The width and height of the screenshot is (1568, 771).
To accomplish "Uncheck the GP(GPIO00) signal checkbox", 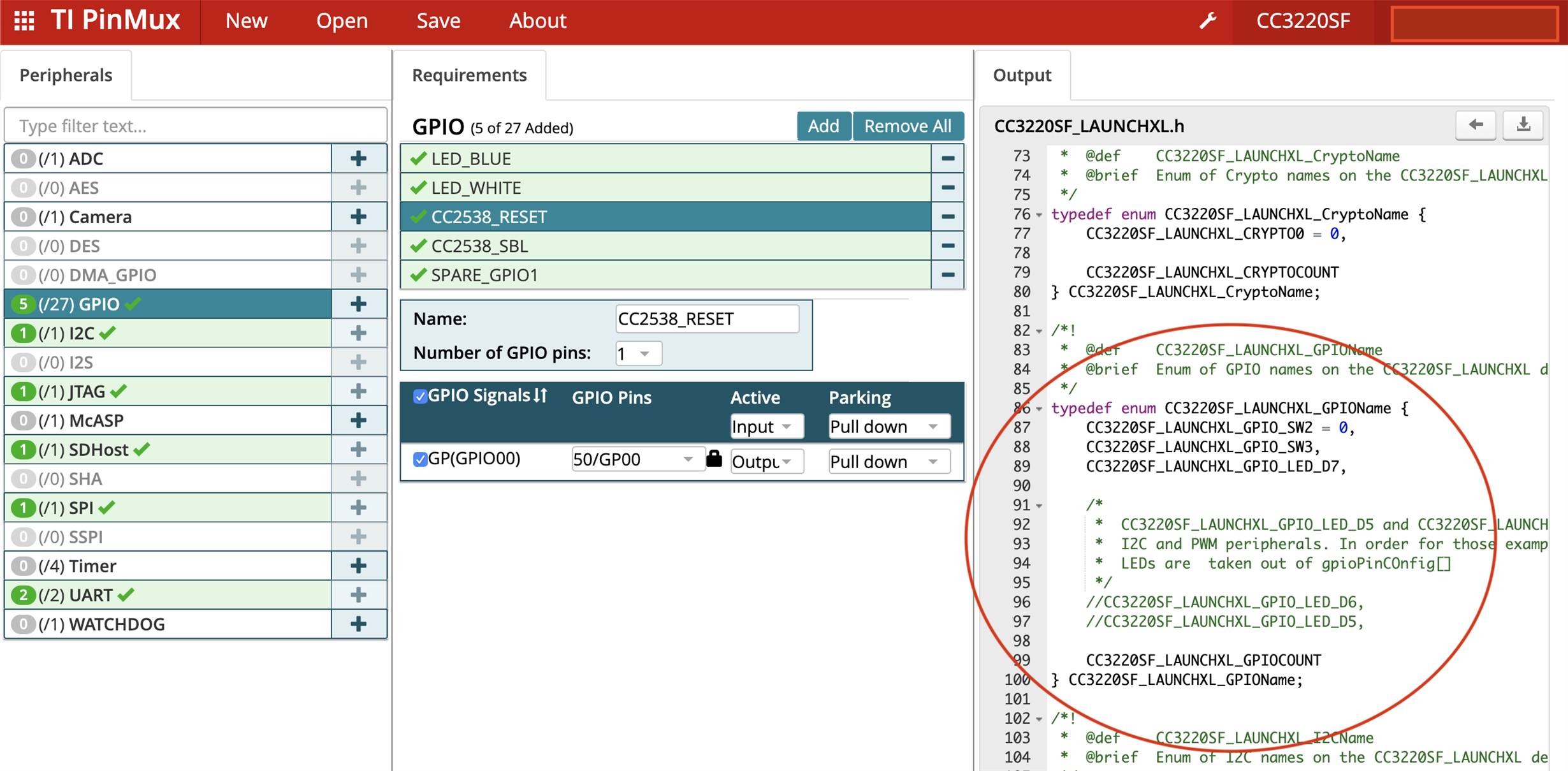I will click(x=419, y=459).
